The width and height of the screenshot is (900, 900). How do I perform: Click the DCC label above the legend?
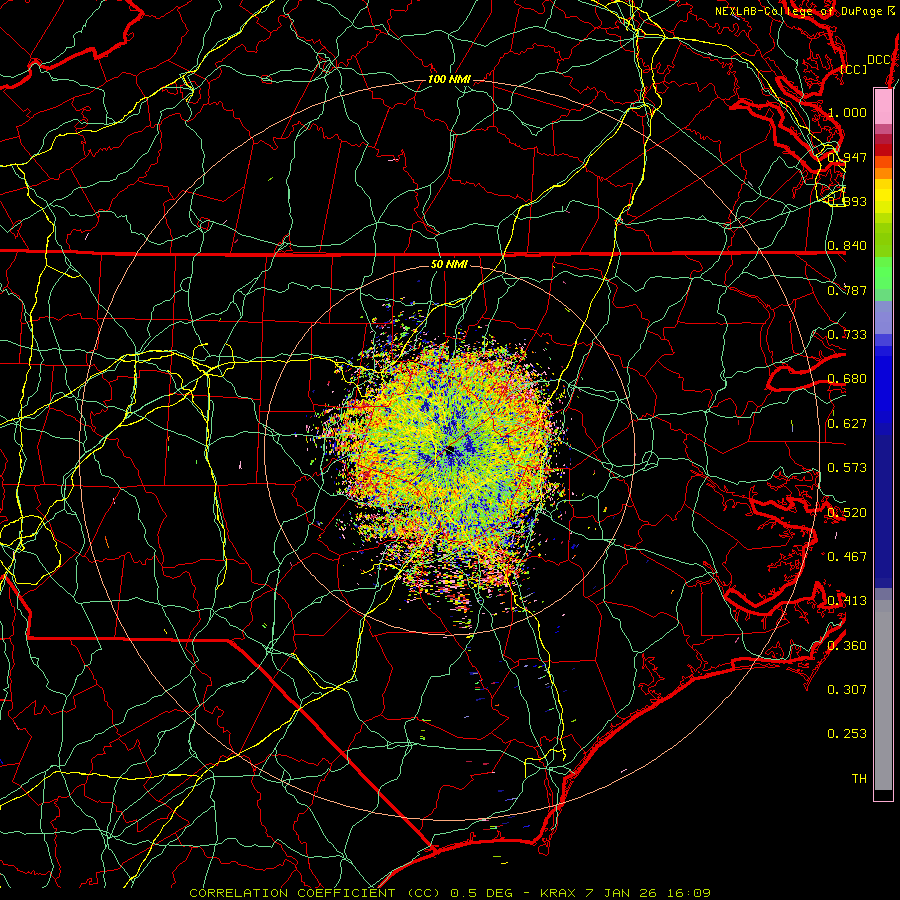pos(879,60)
